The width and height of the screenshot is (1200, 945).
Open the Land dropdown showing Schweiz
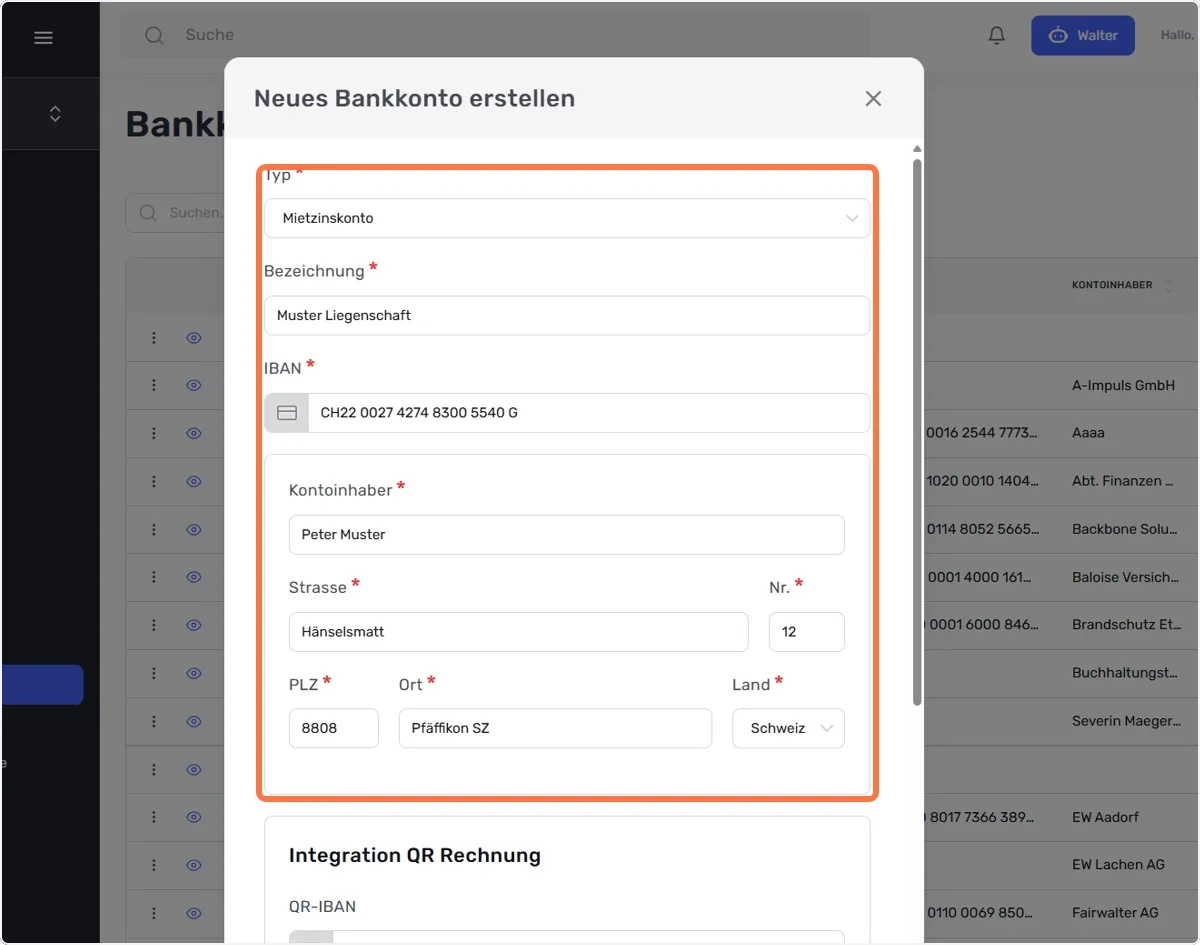(788, 728)
